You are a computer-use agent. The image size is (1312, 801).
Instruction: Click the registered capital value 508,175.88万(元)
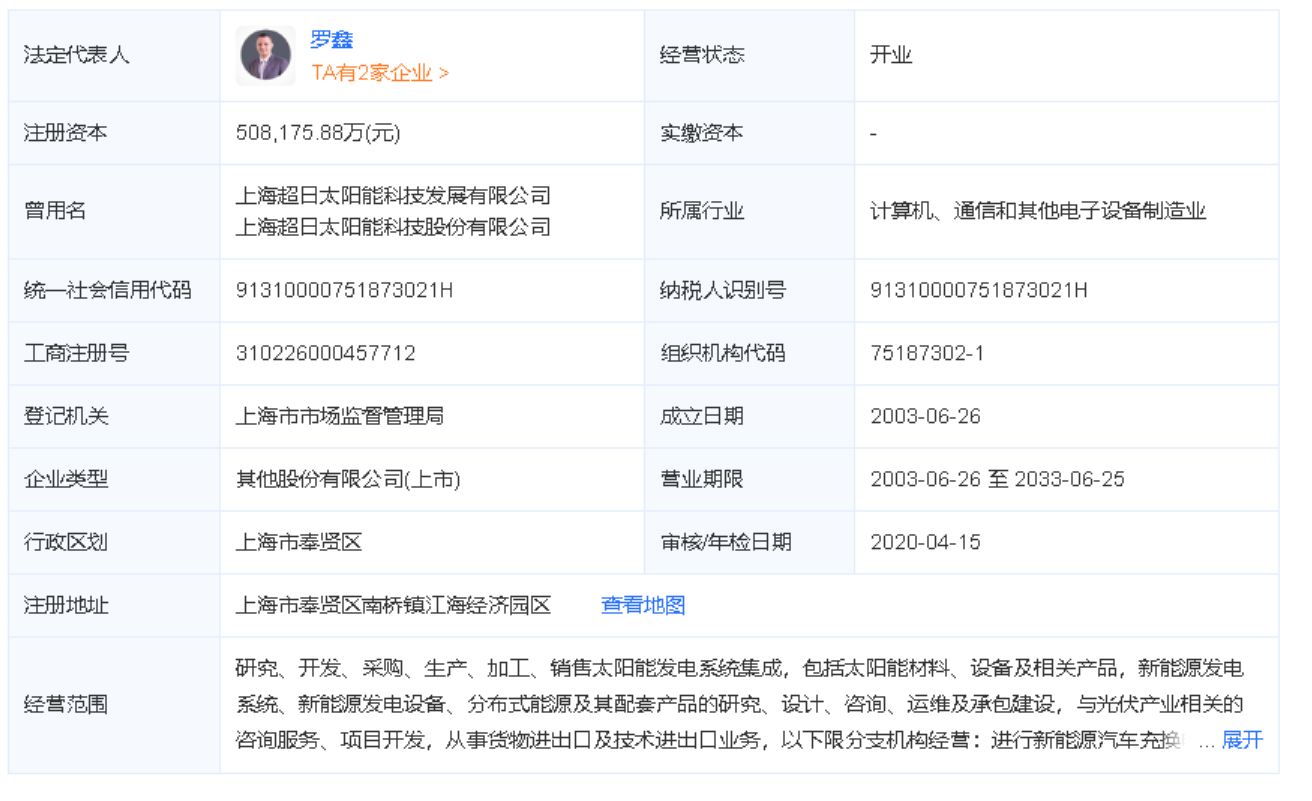coord(318,133)
